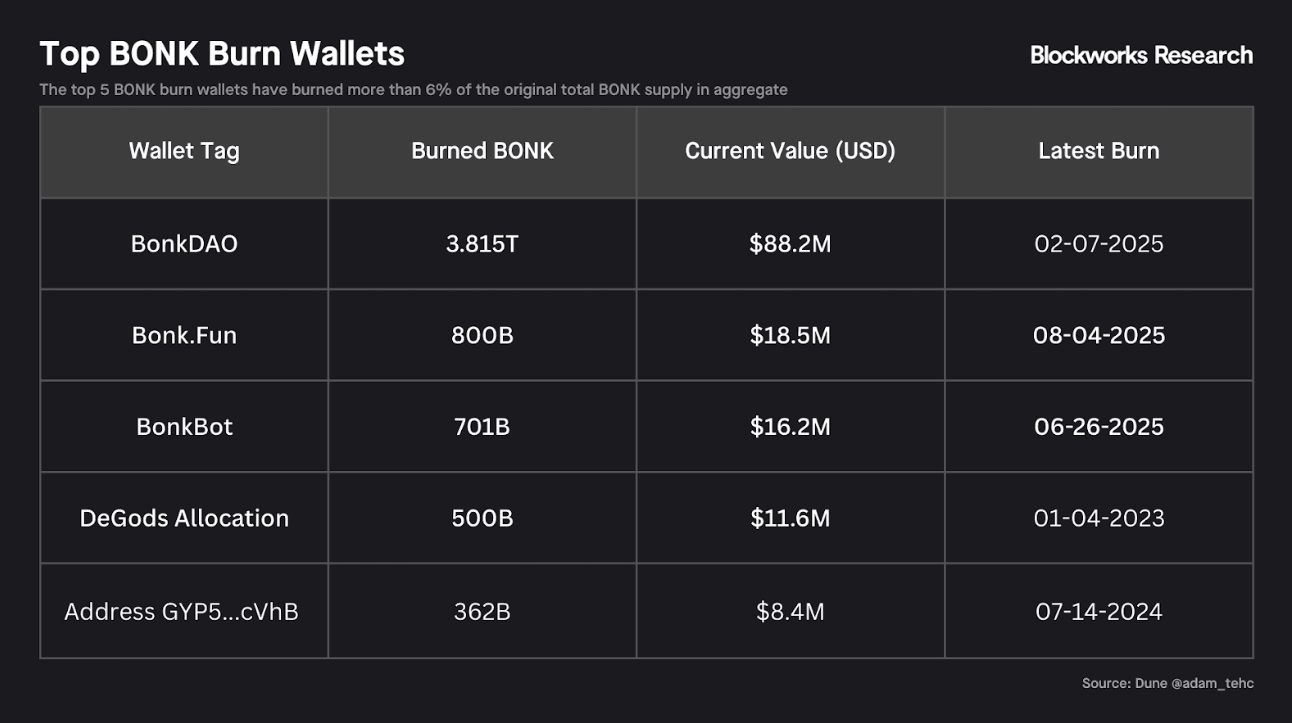Select the BonkDAO wallet tag cell
Image resolution: width=1292 pixels, height=723 pixels.
coord(184,244)
